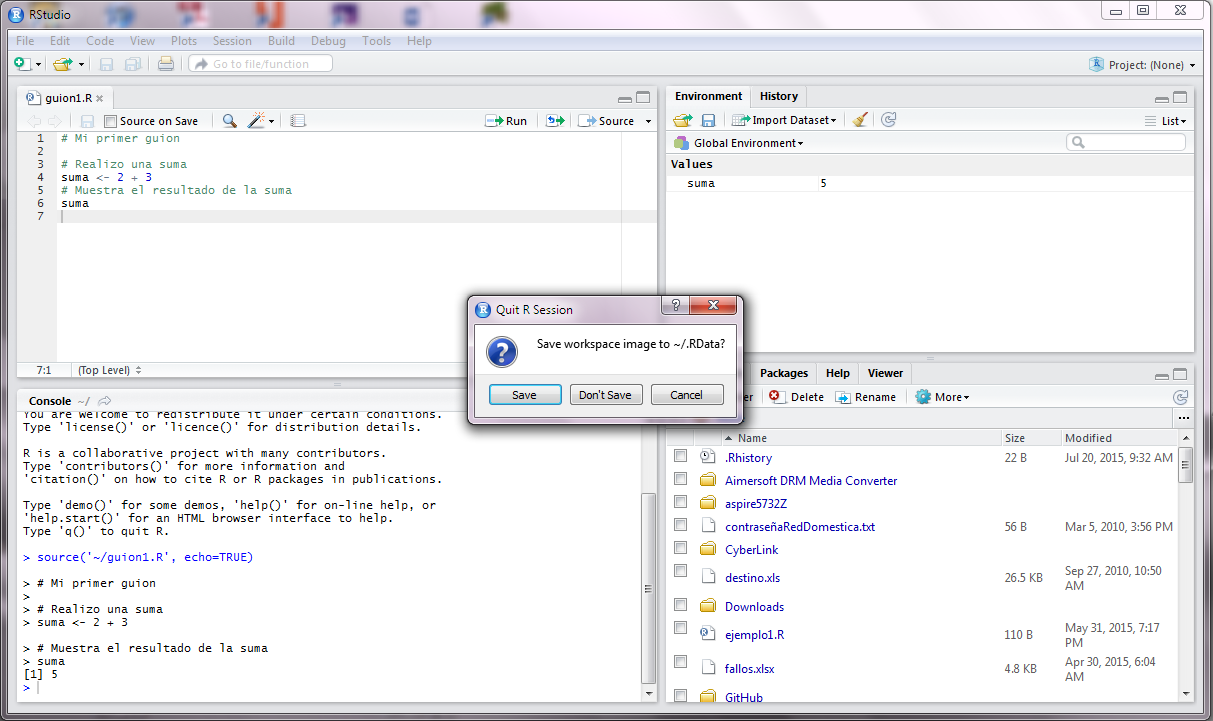The height and width of the screenshot is (721, 1213).
Task: Open the List view dropdown
Action: (1165, 121)
